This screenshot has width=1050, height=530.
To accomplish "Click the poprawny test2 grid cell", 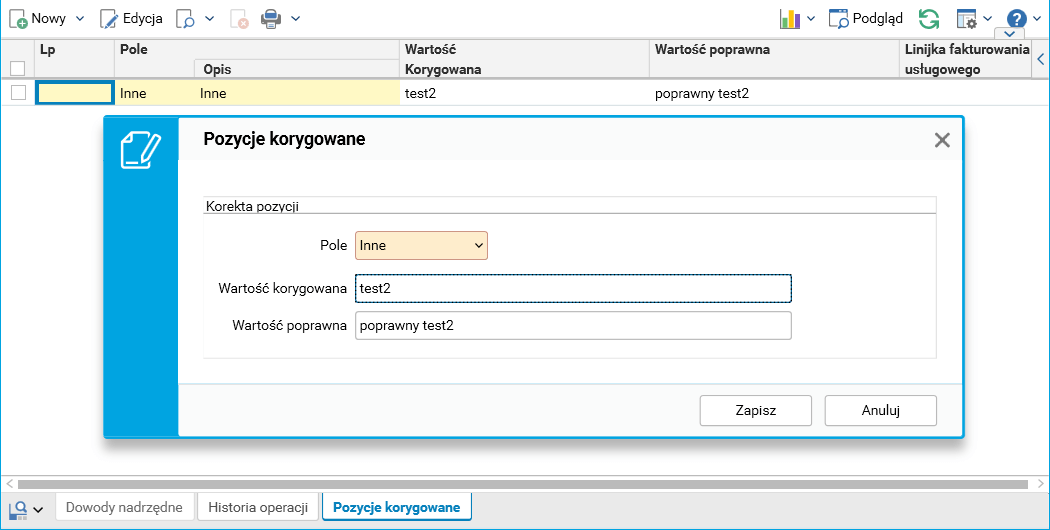I will pos(774,93).
